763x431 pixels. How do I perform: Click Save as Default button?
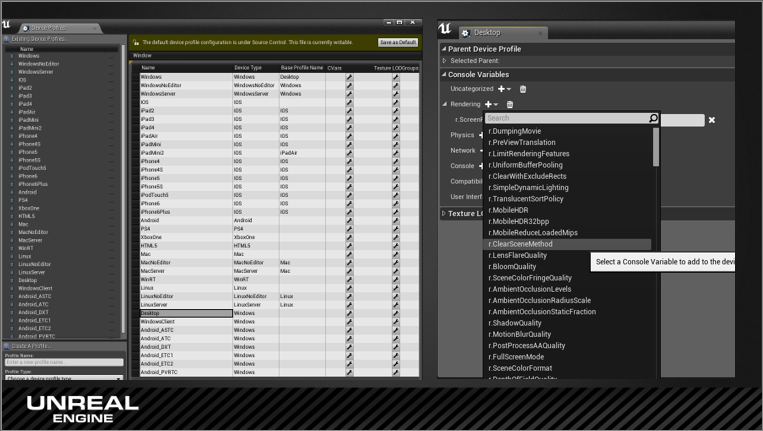click(x=398, y=43)
